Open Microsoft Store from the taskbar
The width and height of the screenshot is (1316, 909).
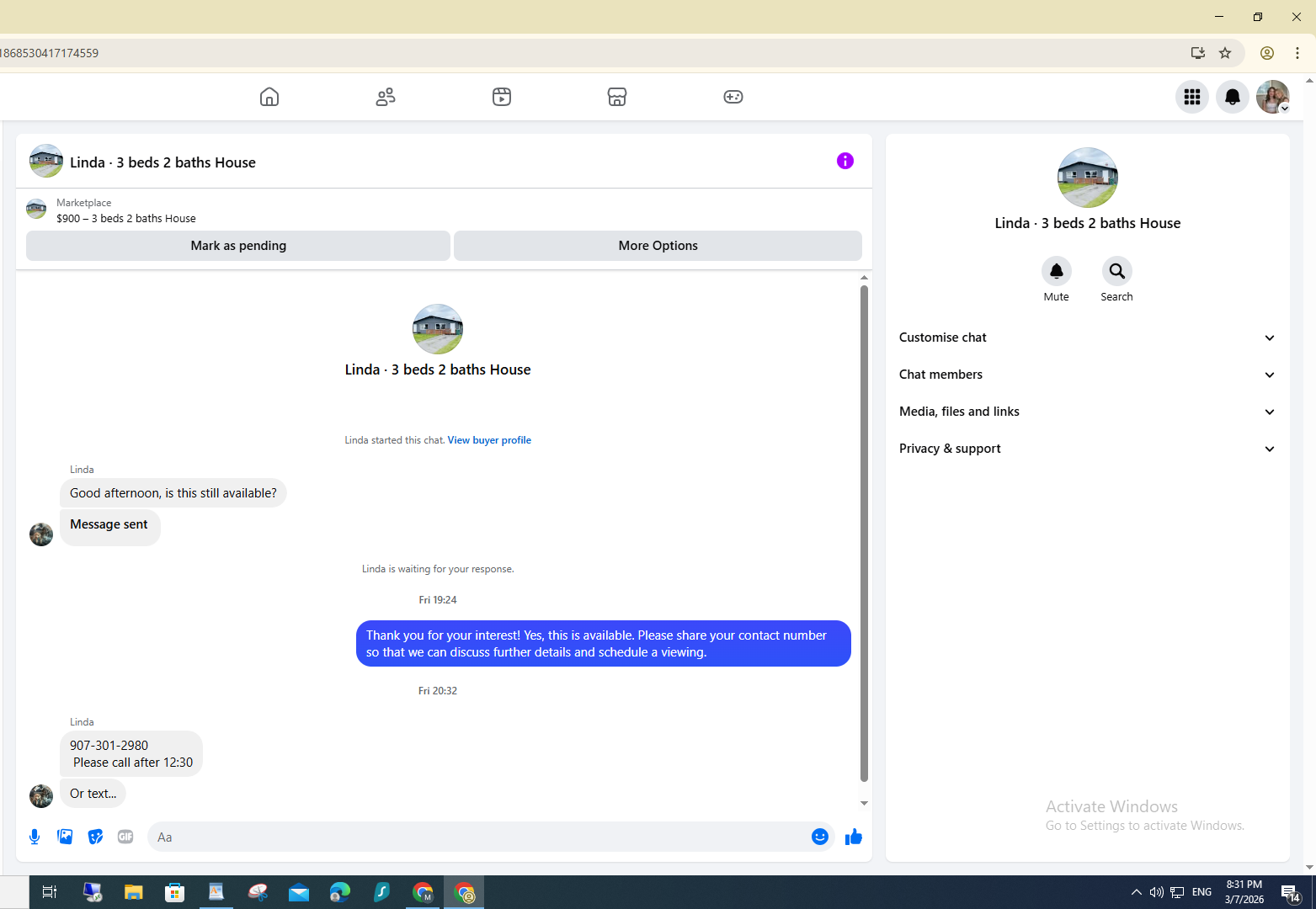174,892
